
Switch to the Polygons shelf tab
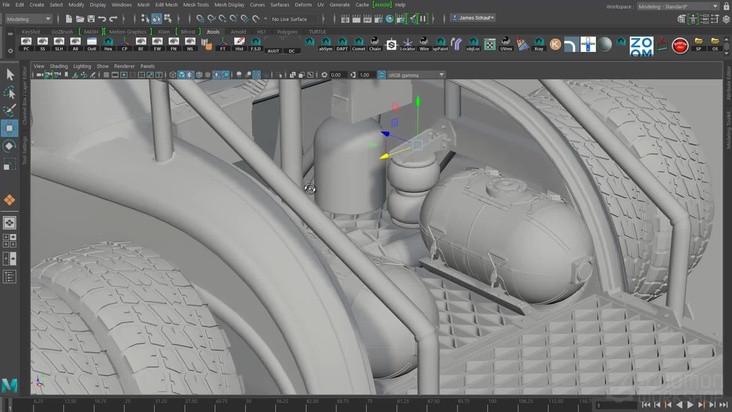[x=287, y=32]
